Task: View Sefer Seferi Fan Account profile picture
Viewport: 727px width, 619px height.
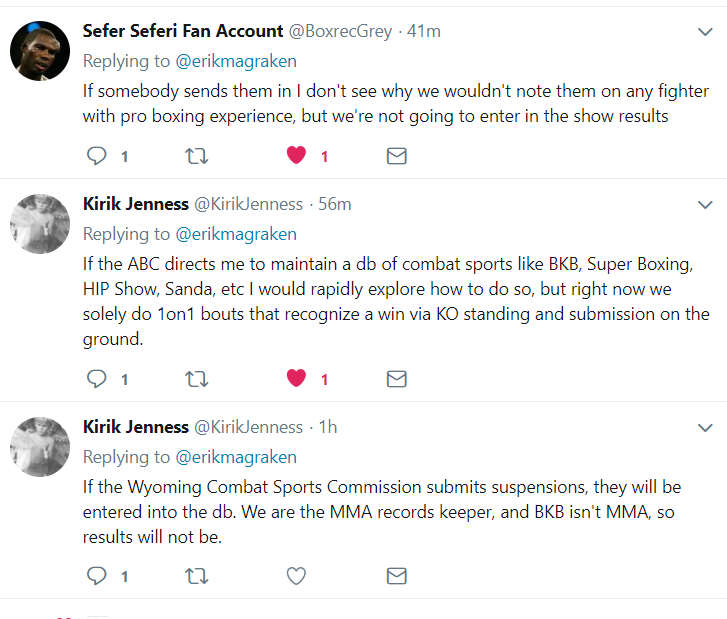Action: coord(39,50)
